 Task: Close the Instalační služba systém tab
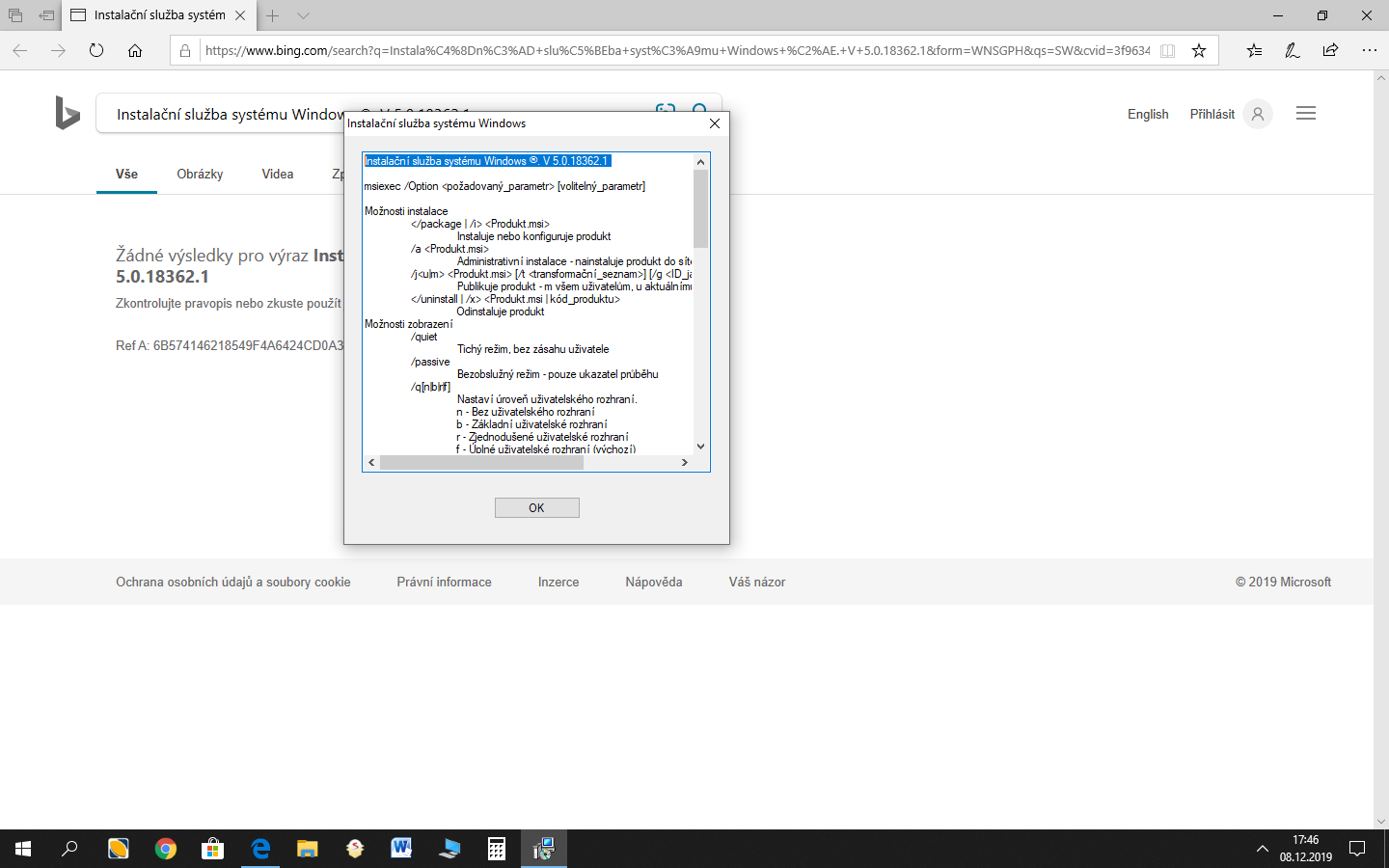(240, 15)
